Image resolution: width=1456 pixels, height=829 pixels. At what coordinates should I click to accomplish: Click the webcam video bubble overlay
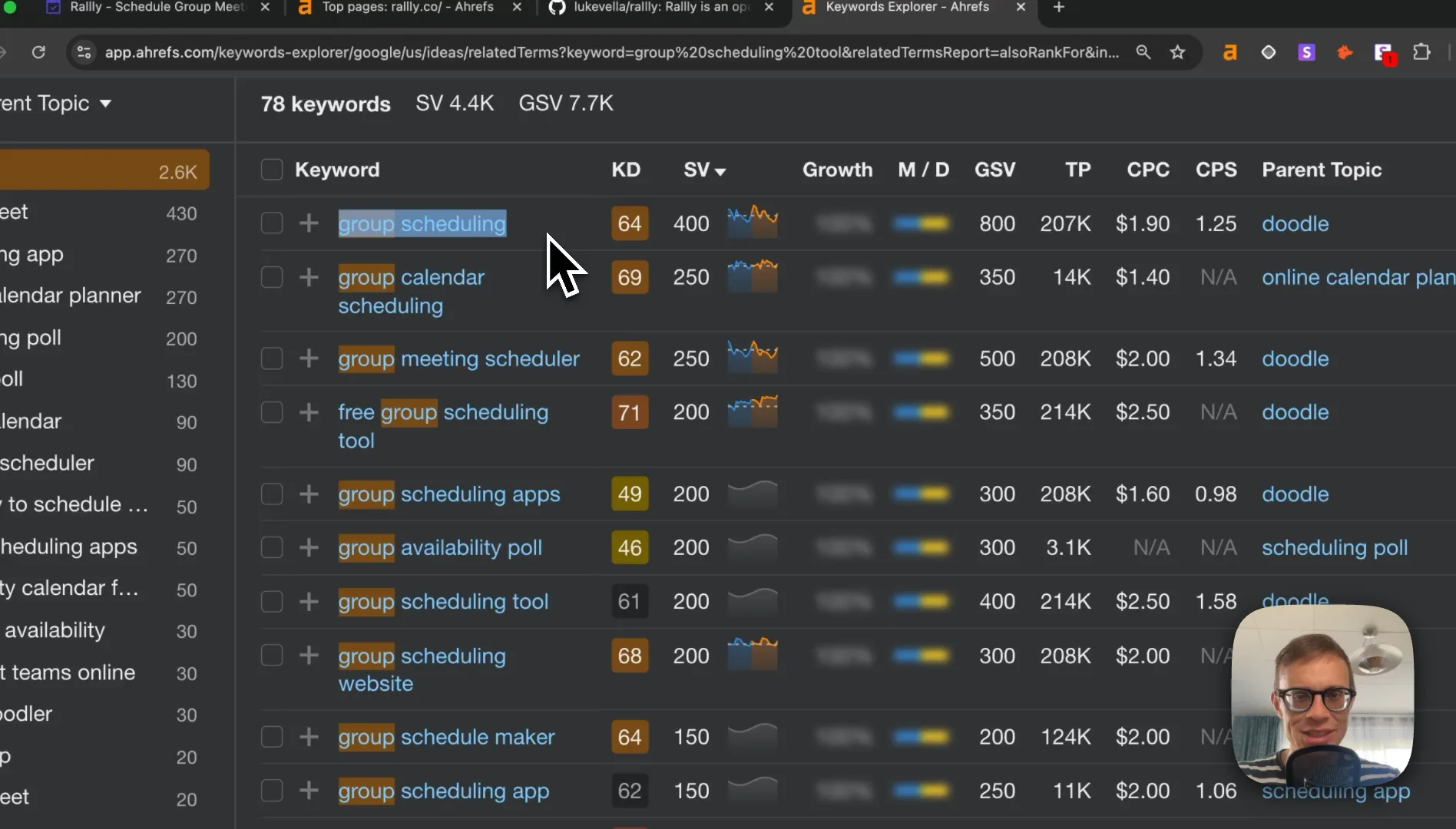(x=1322, y=695)
